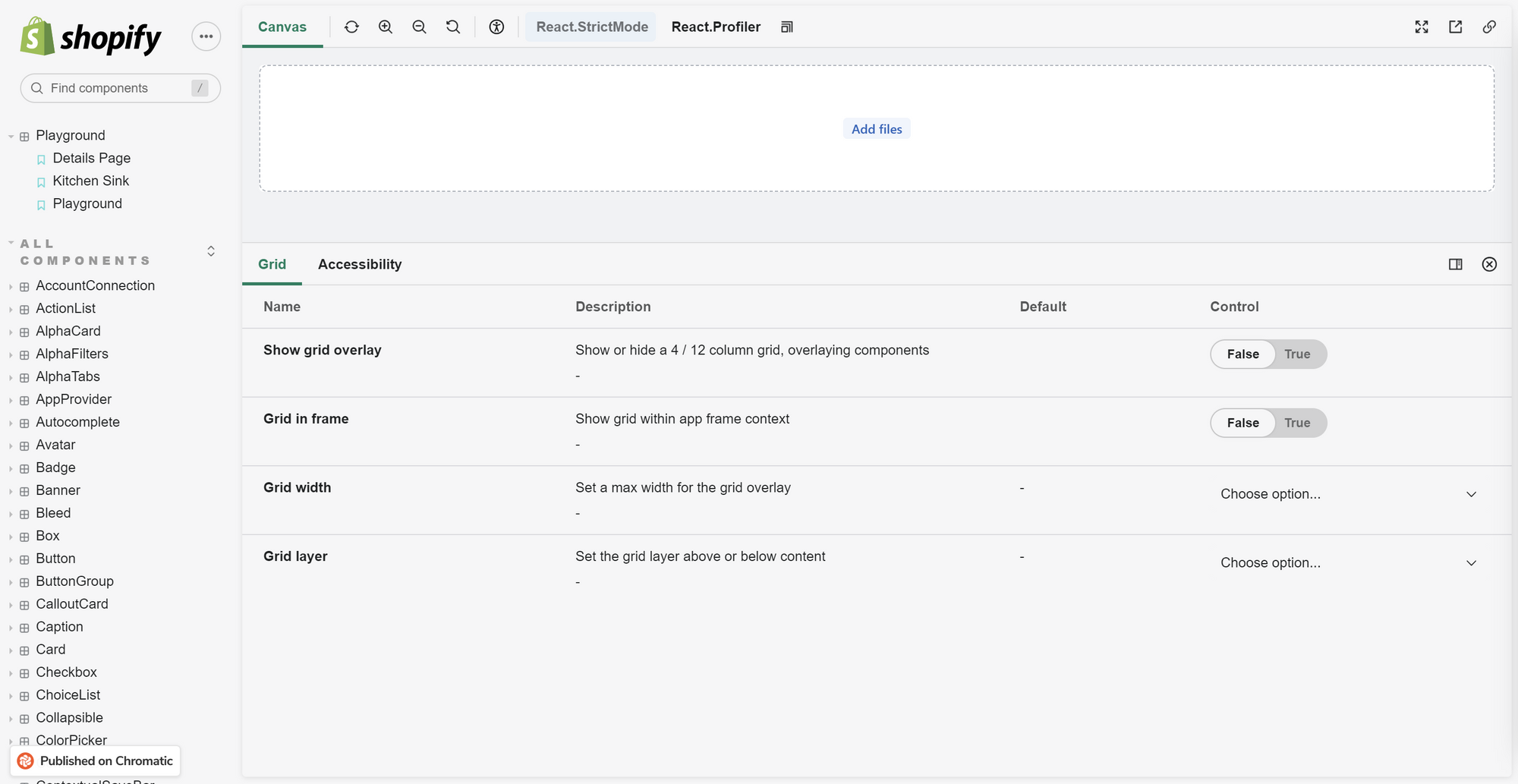Screen dimensions: 1518x784
Task: Open the Published on Chromatic link
Action: [x=94, y=760]
